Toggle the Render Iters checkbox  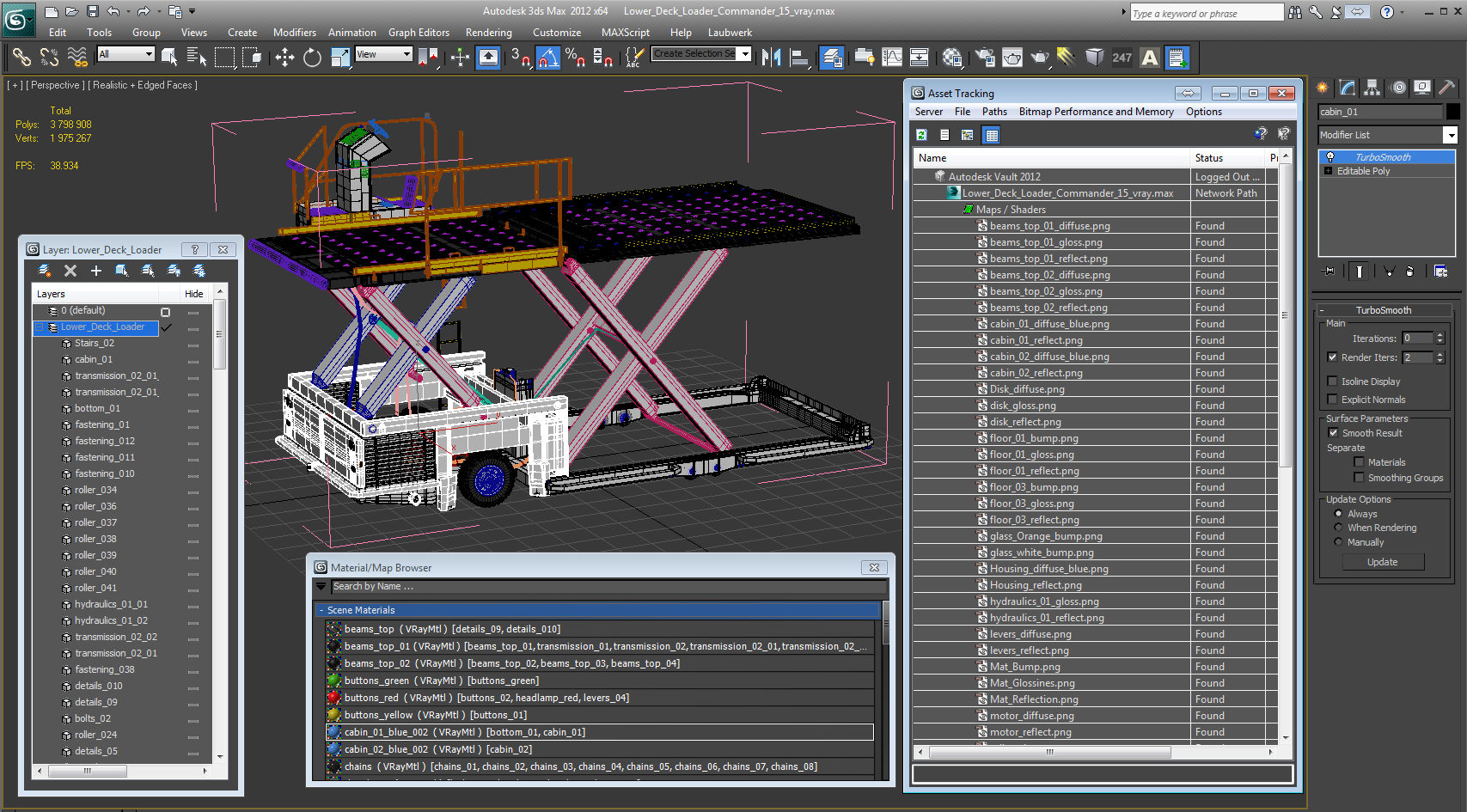[1332, 357]
